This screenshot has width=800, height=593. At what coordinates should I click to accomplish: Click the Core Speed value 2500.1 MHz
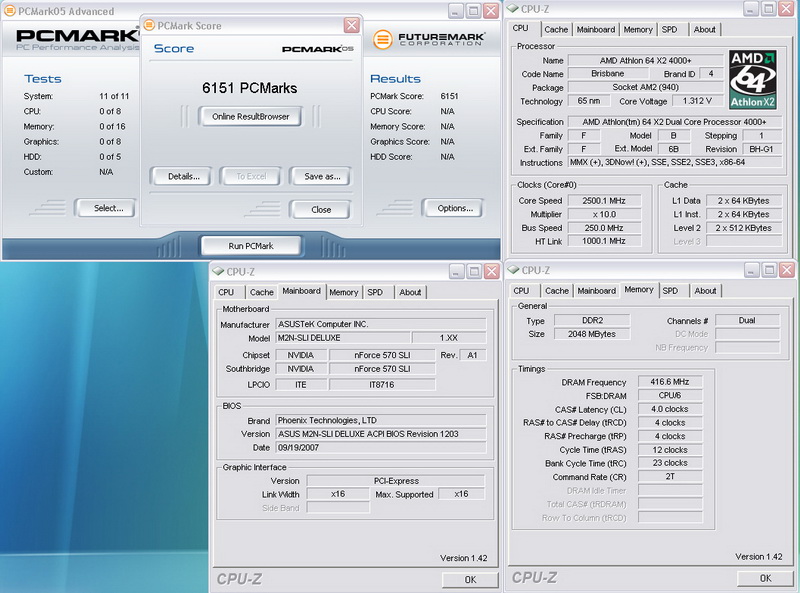tap(604, 201)
